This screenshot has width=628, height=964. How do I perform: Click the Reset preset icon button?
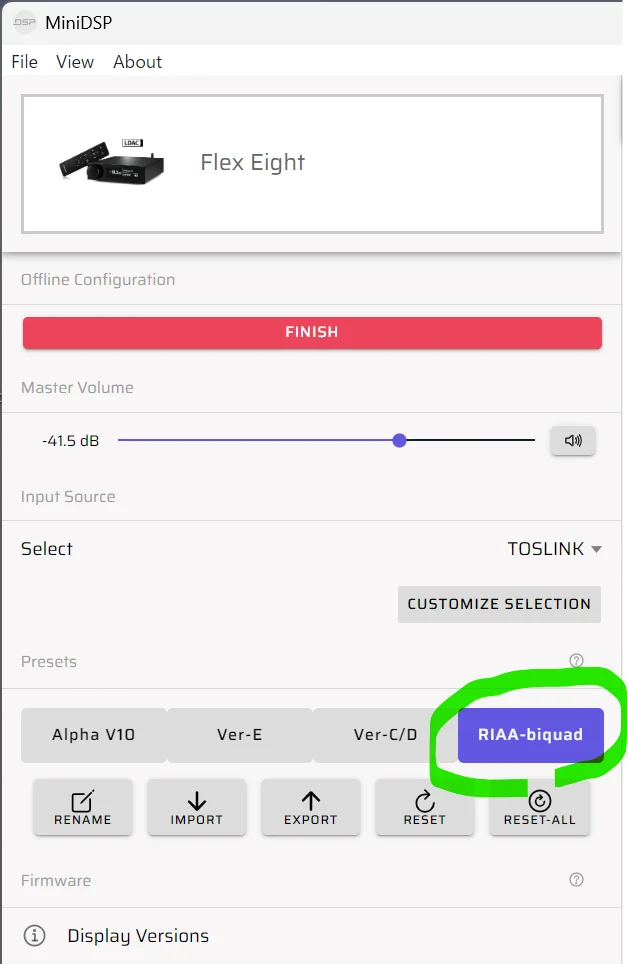pos(425,807)
